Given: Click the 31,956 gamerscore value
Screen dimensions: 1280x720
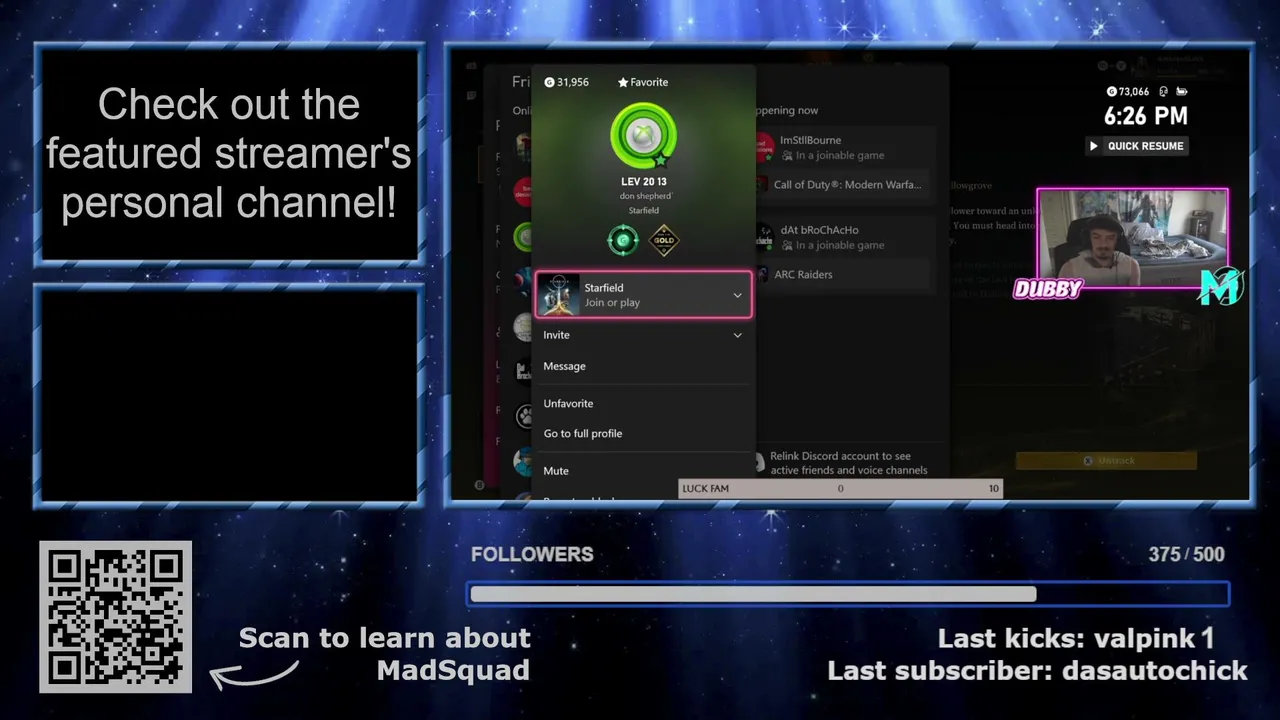Looking at the screenshot, I should [573, 82].
